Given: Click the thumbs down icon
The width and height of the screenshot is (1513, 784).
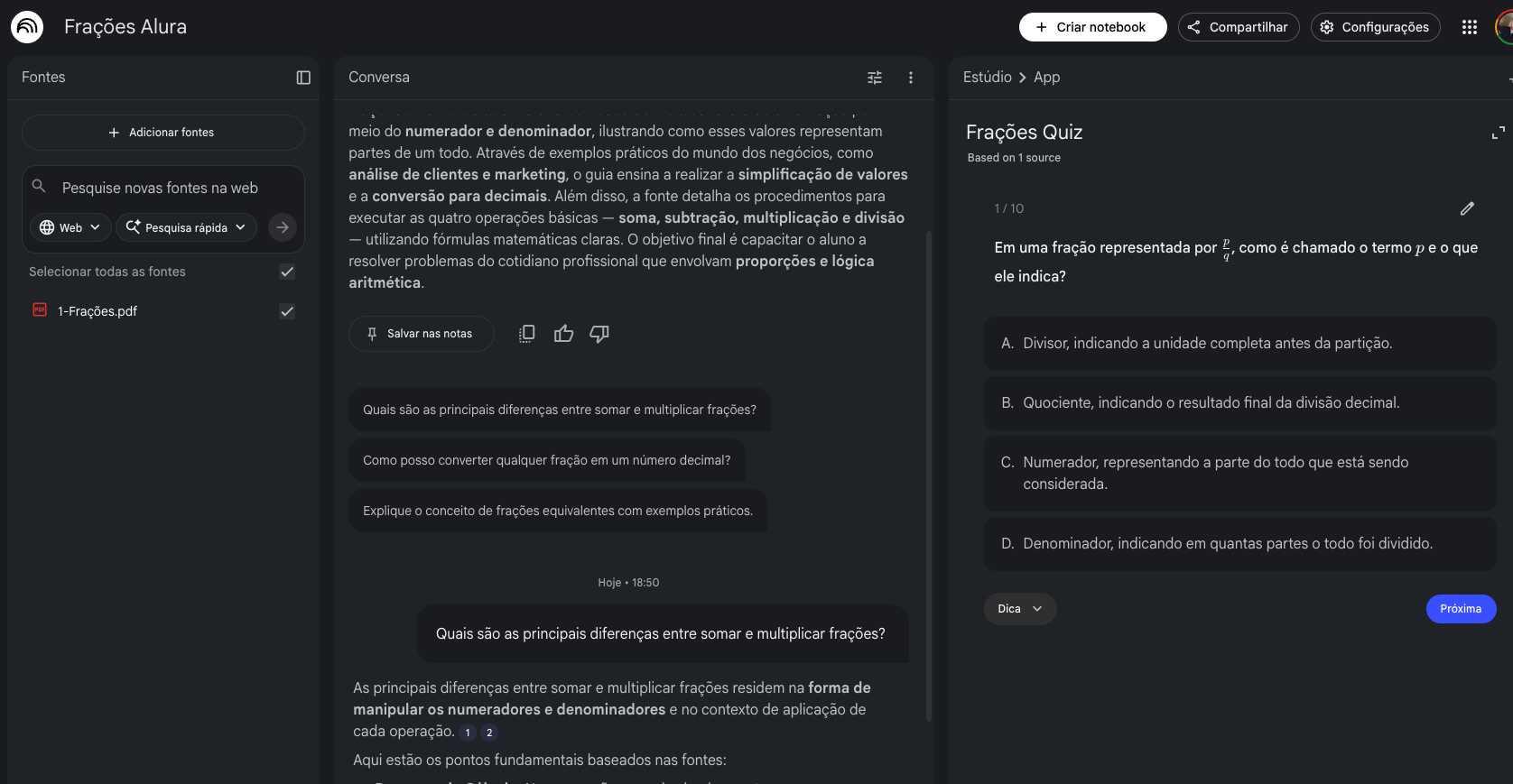Looking at the screenshot, I should 599,334.
